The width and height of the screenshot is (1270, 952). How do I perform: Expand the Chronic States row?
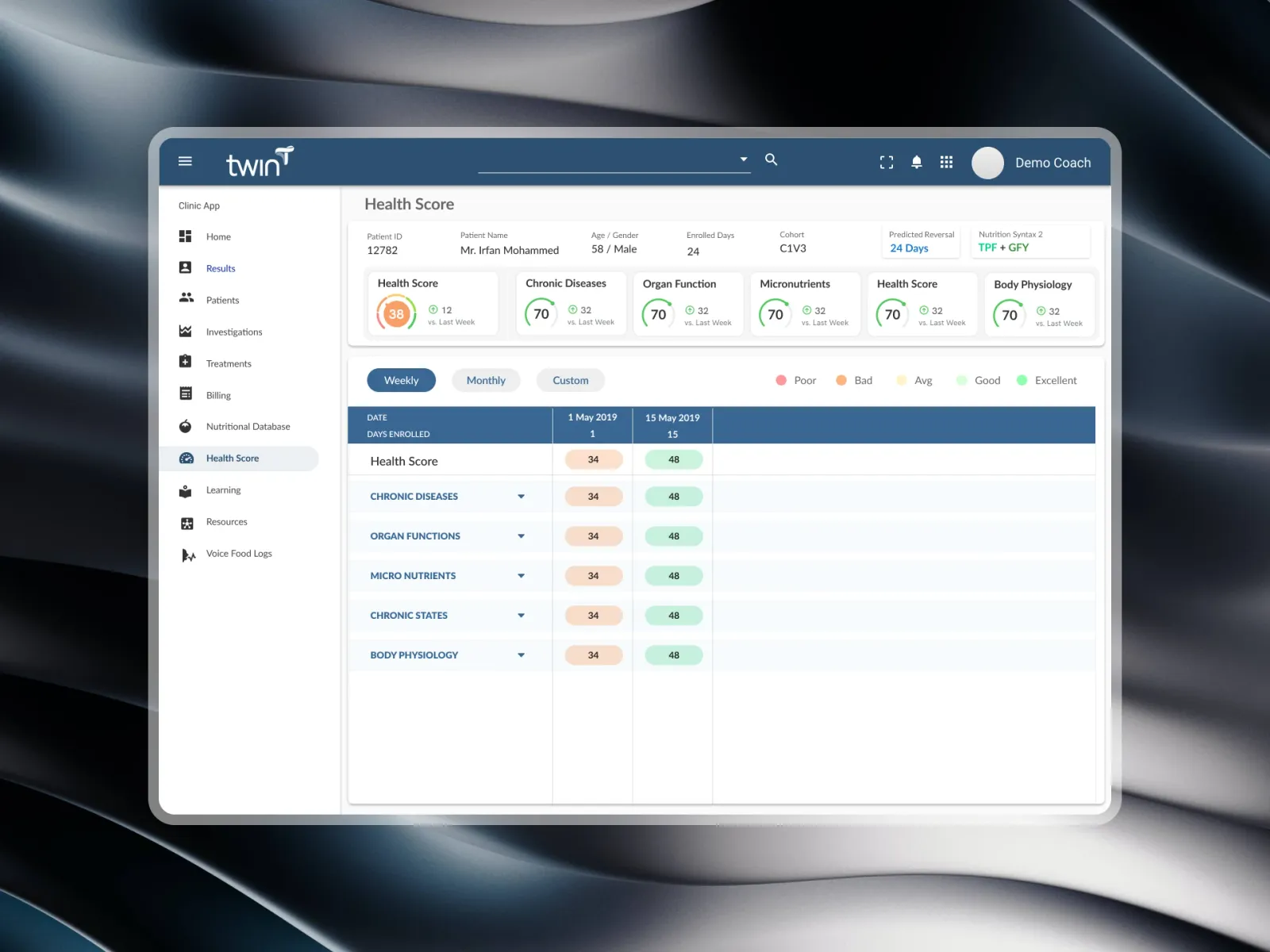pos(521,616)
